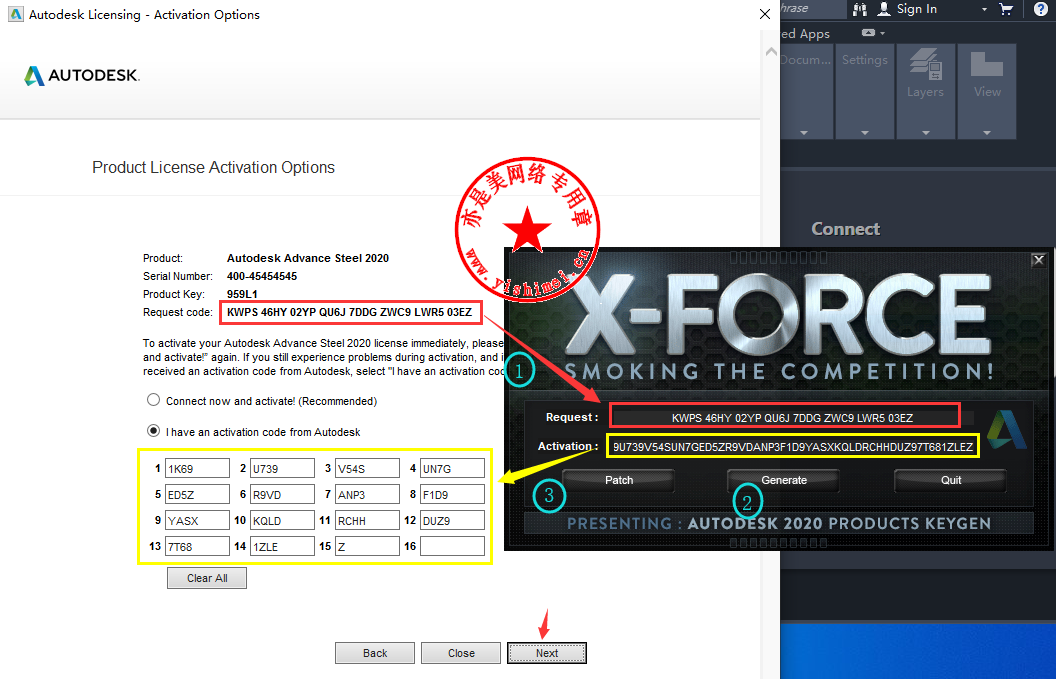Click the 'Product License Activation Options' heading
Image resolution: width=1056 pixels, height=679 pixels.
point(213,167)
